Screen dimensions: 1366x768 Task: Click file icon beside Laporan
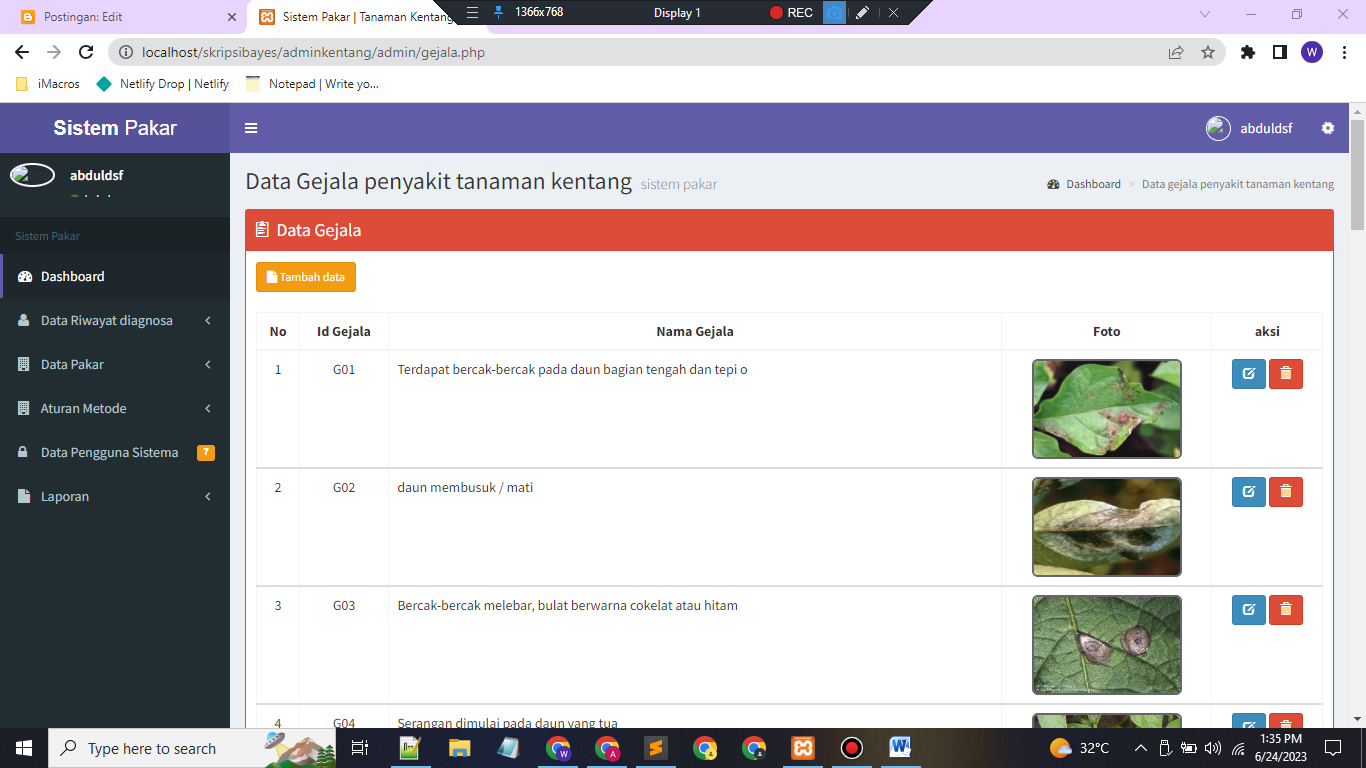click(x=24, y=497)
